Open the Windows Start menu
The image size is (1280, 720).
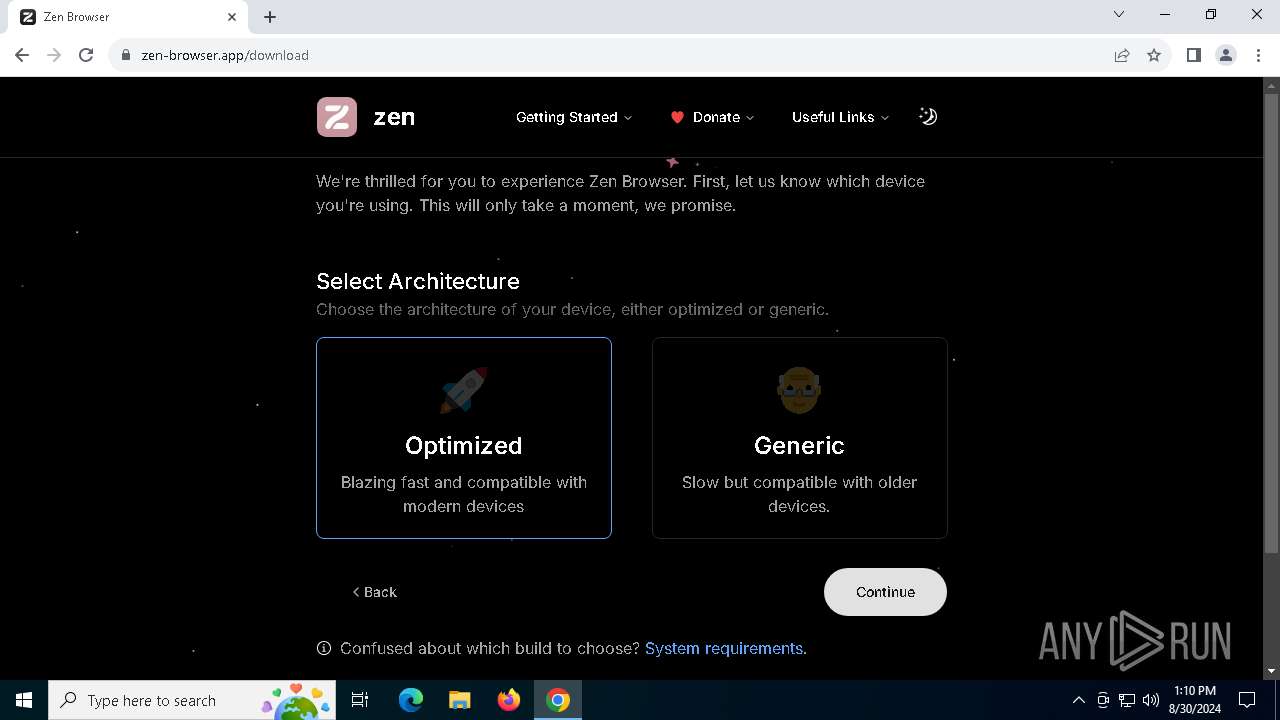pos(24,700)
